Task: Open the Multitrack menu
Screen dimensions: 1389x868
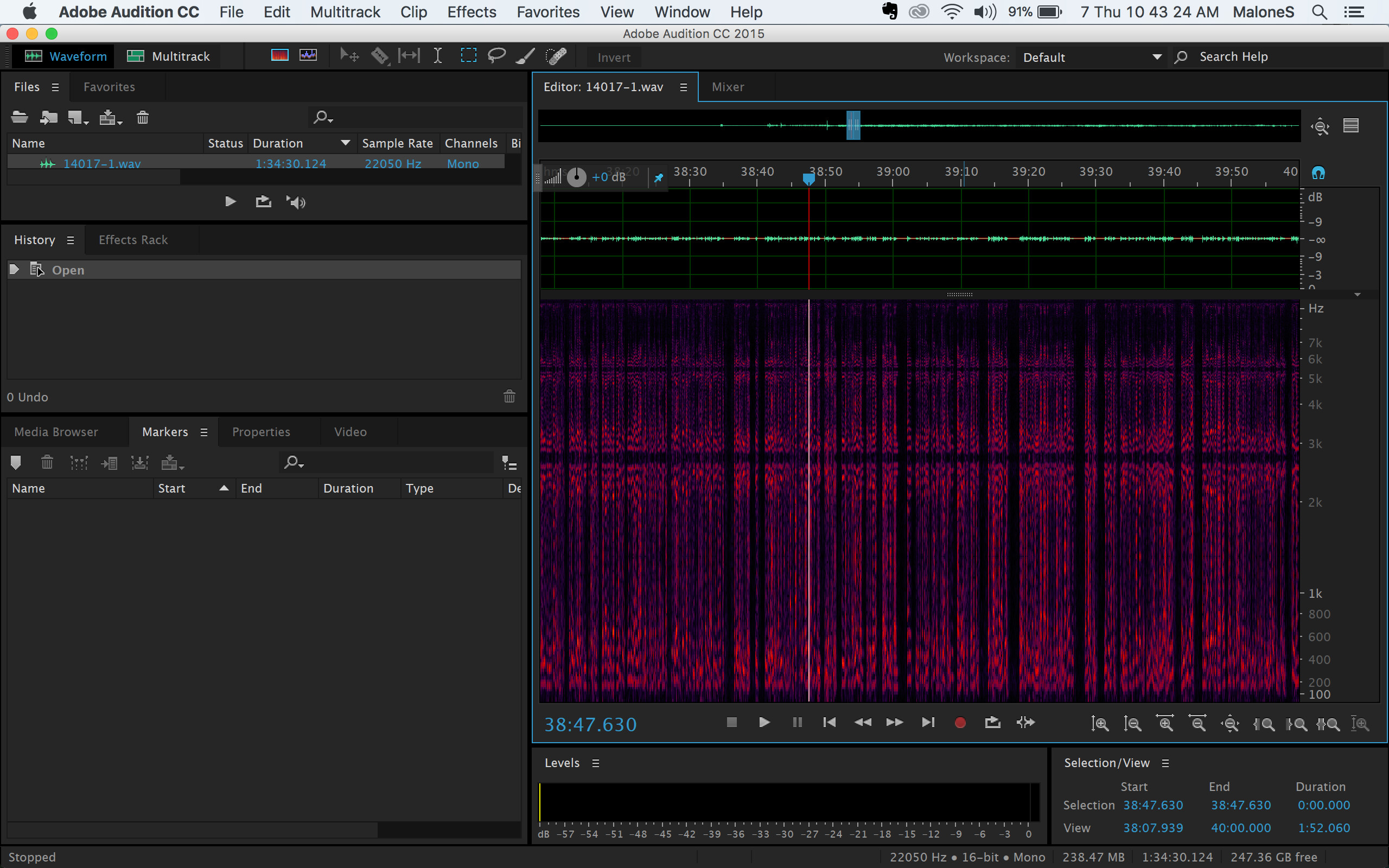Action: [x=345, y=12]
